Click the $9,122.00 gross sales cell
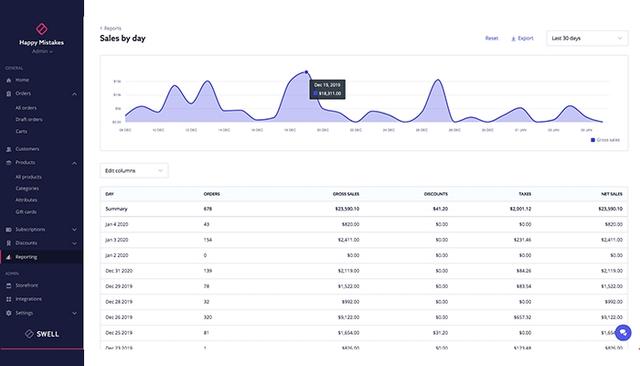This screenshot has height=366, width=640. pos(349,317)
